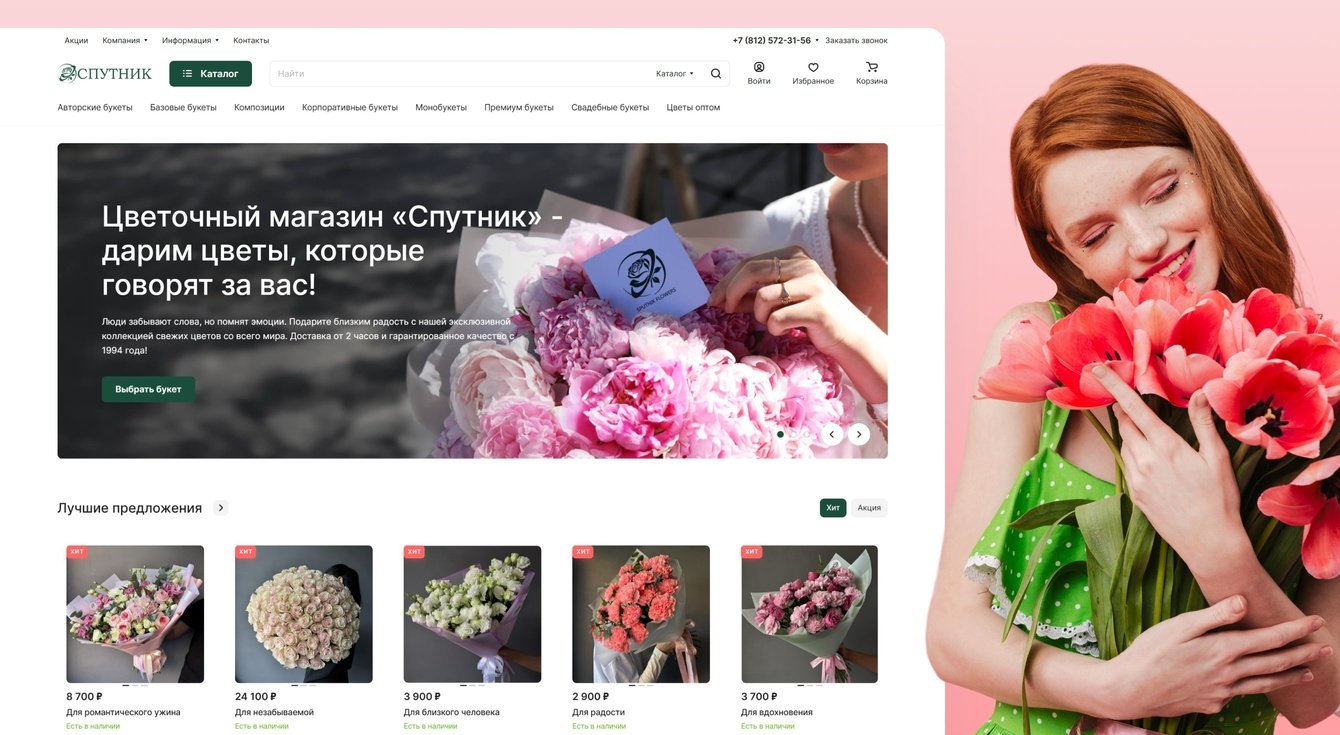
Task: Show the next banner slide
Action: [x=859, y=434]
